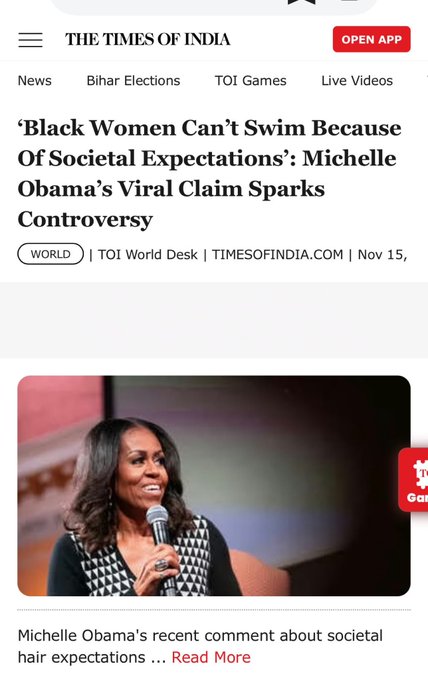Click the article summary text paragraph
The height and width of the screenshot is (680, 428).
click(200, 646)
